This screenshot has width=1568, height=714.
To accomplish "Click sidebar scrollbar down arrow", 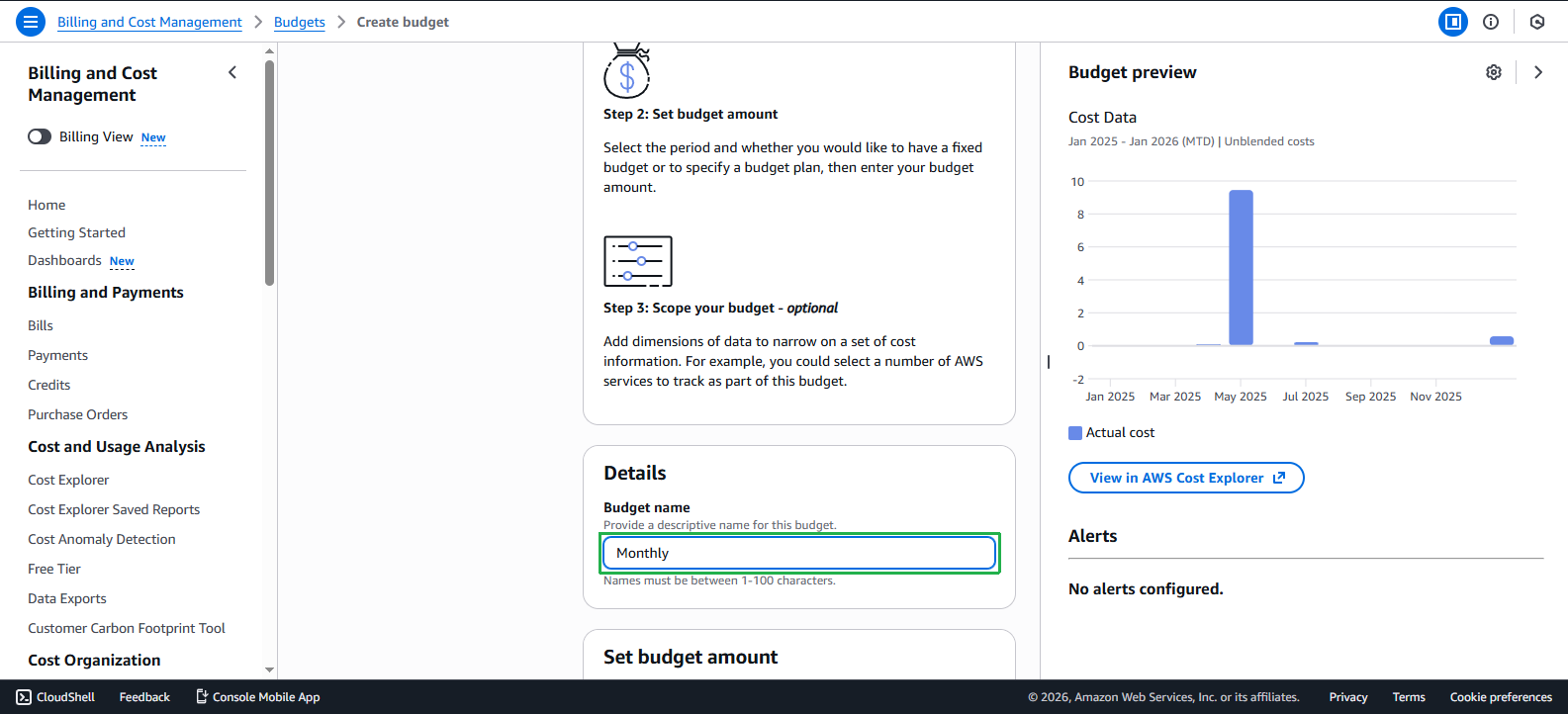I will tap(269, 669).
